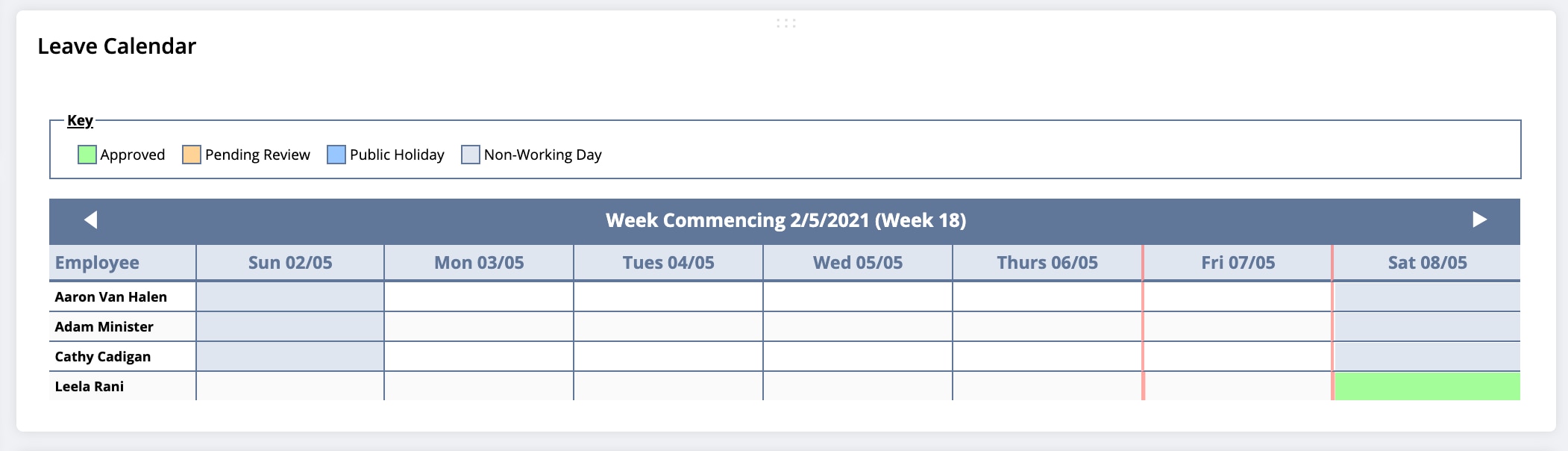The width and height of the screenshot is (1568, 451).
Task: Click the Tues 04/05 column header
Action: [x=668, y=263]
